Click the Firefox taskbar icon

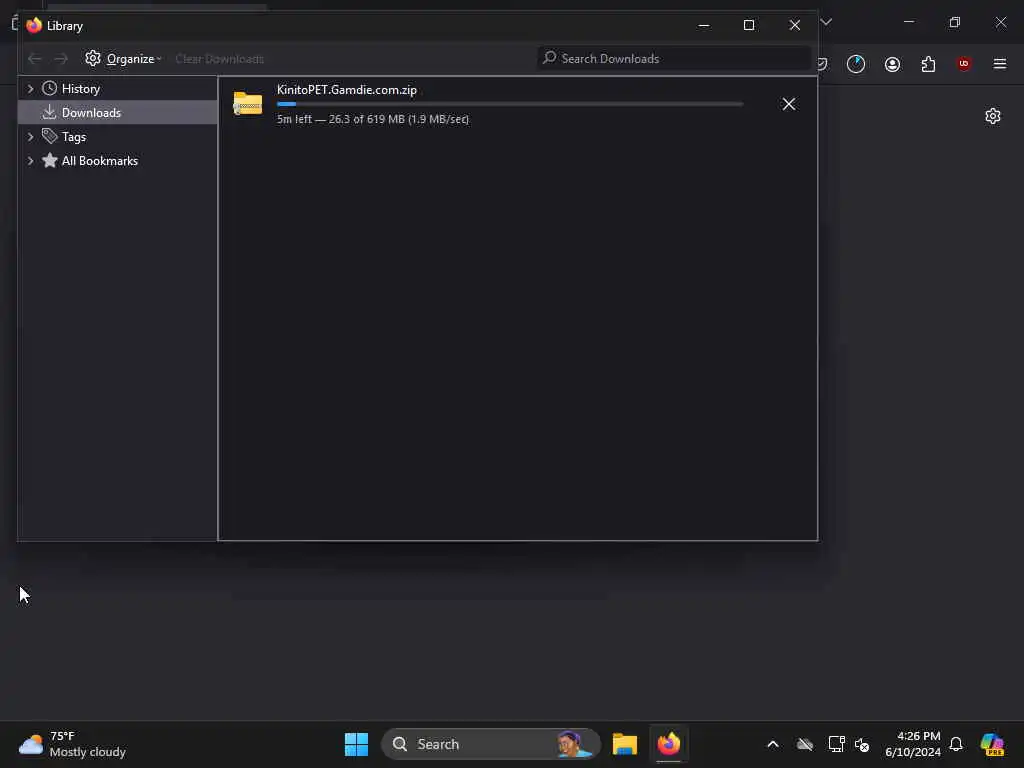(669, 744)
